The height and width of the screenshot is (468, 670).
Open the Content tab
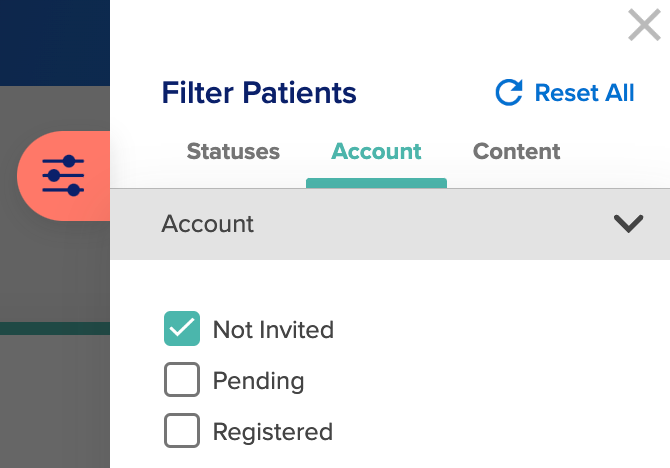(517, 151)
